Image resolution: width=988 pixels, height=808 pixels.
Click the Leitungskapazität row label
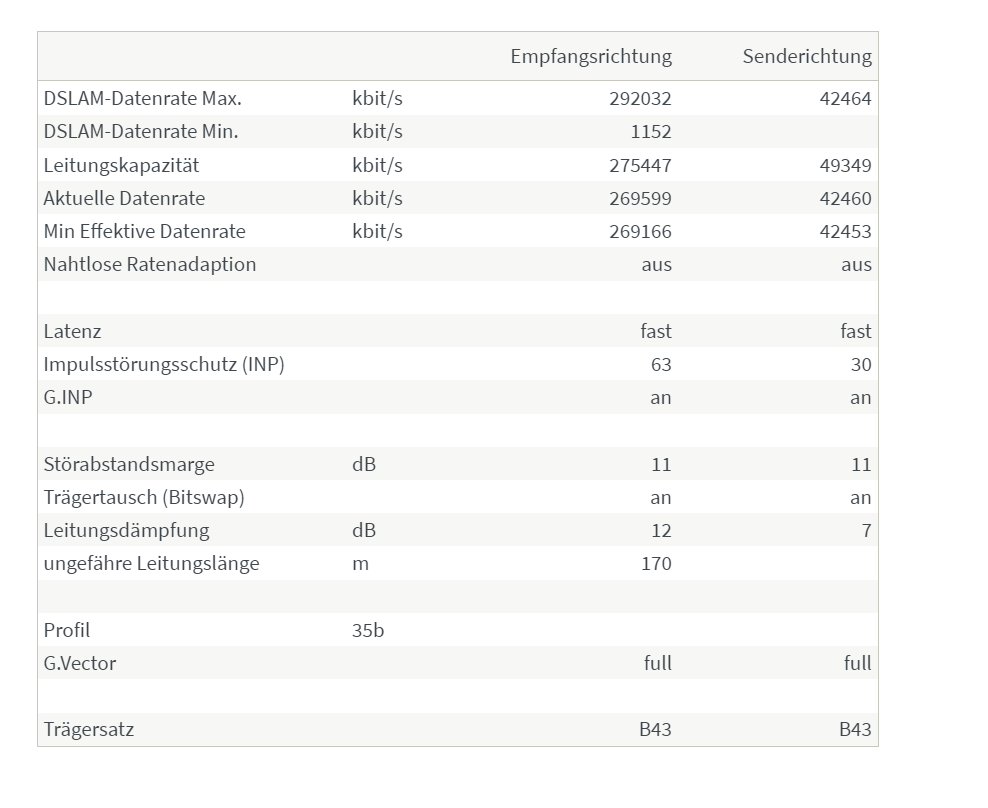click(121, 166)
